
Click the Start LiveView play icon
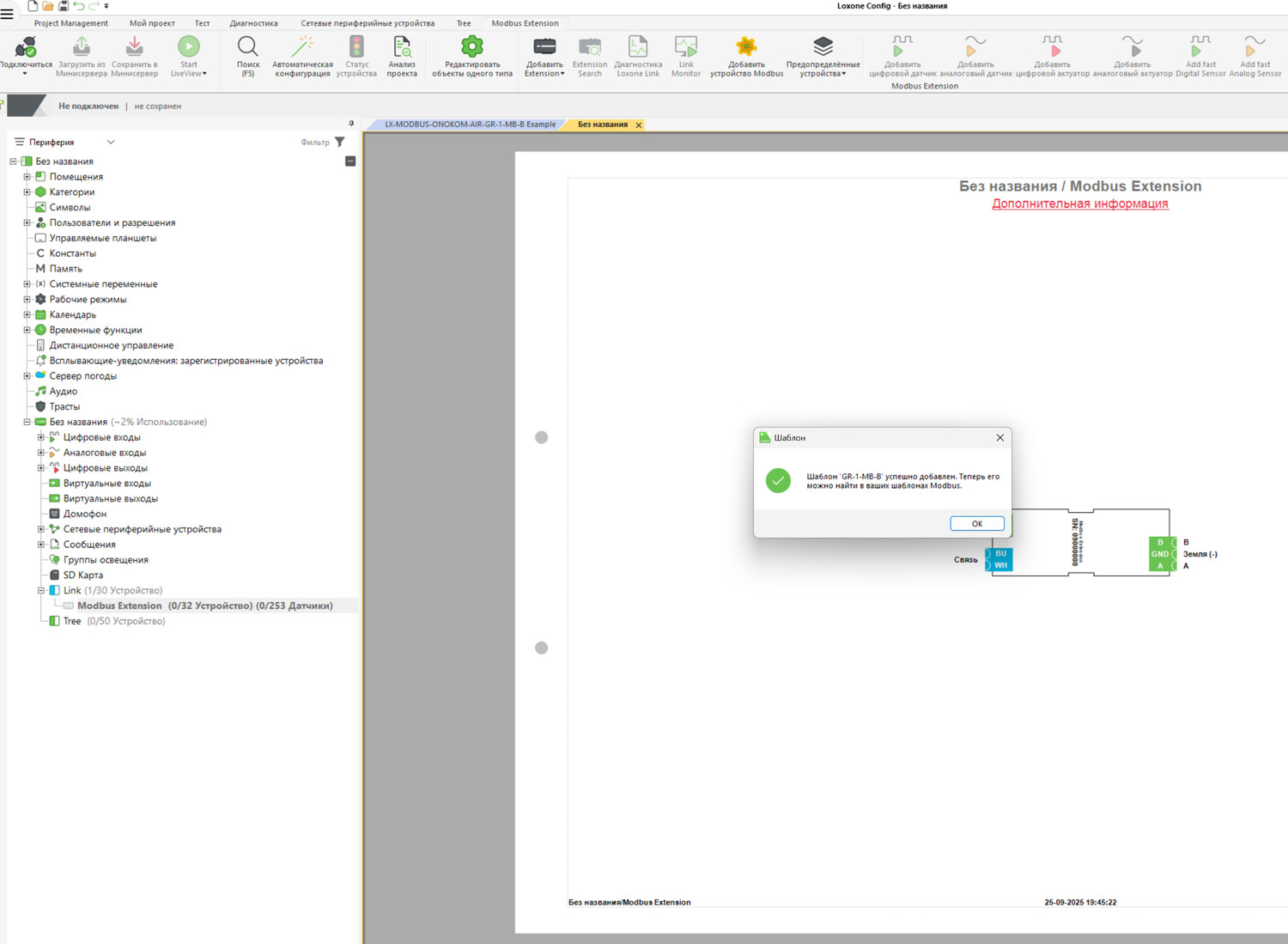tap(189, 47)
